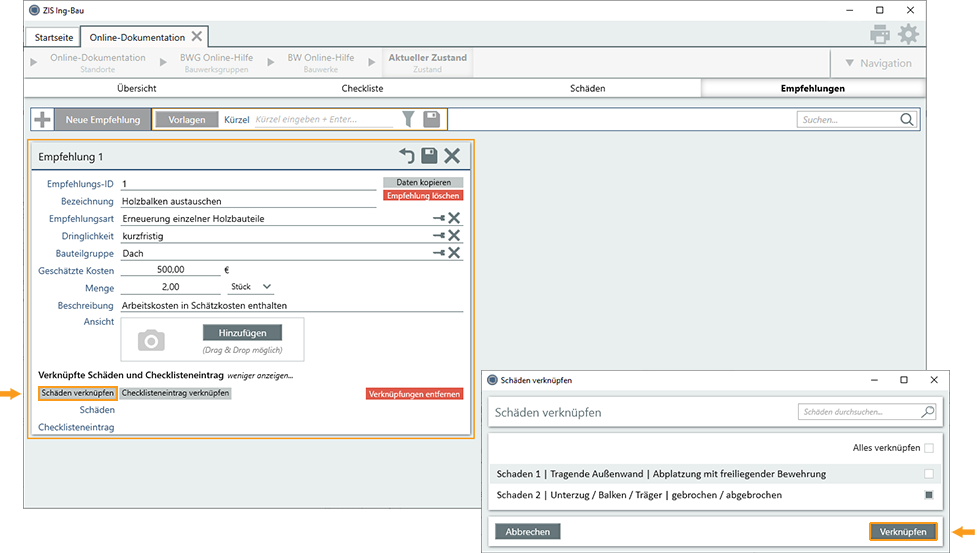The width and height of the screenshot is (979, 553).
Task: Click the printer icon at top right
Action: pyautogui.click(x=880, y=35)
